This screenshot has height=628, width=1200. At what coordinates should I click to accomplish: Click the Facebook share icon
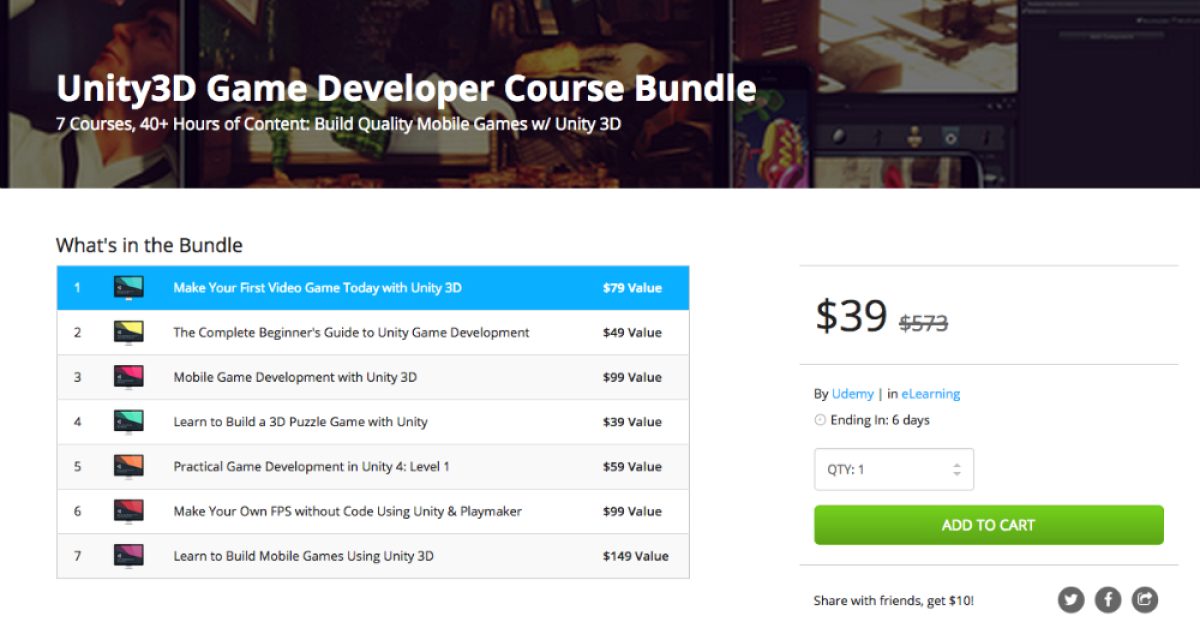1108,600
